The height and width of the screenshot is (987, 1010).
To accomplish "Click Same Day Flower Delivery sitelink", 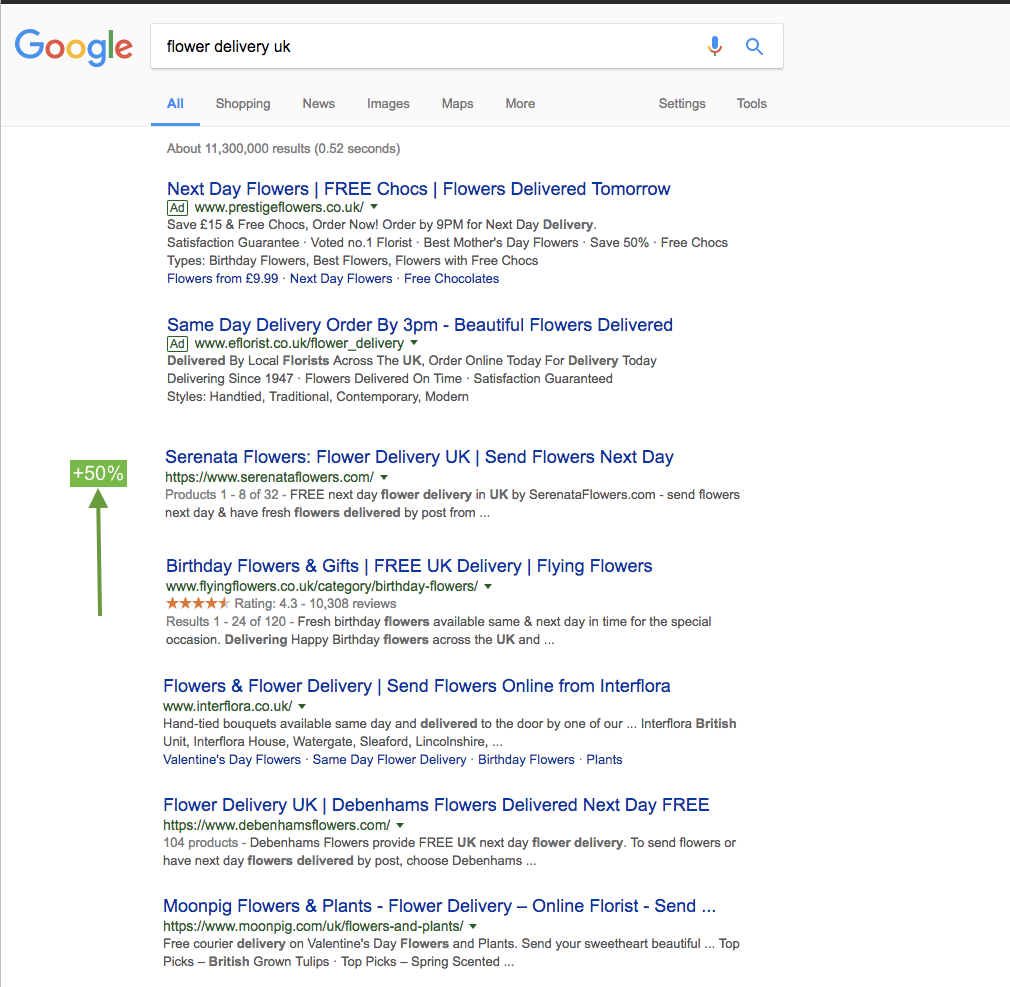I will pyautogui.click(x=389, y=760).
